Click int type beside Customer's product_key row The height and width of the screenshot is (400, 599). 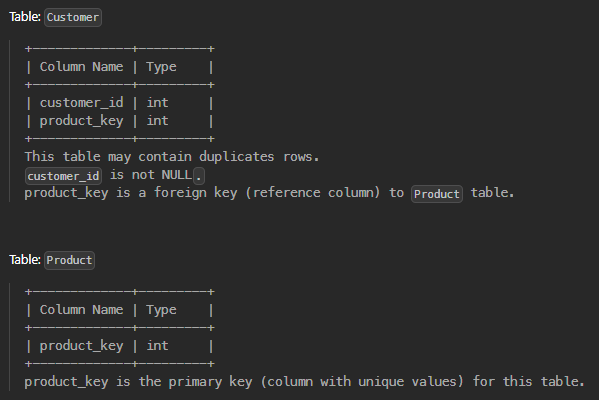[x=157, y=121]
